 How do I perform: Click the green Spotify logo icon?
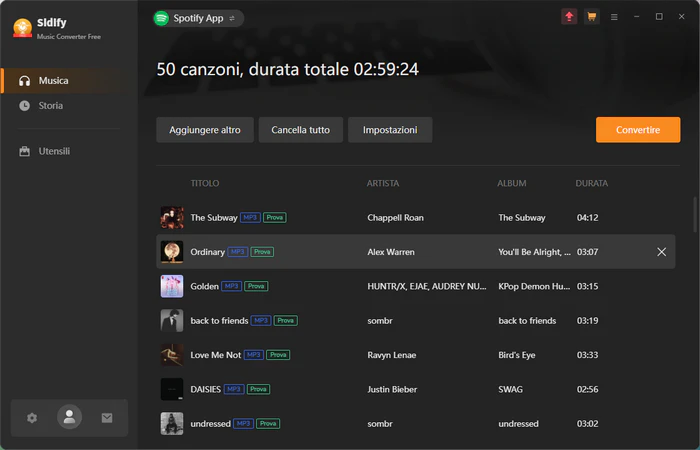(x=161, y=18)
